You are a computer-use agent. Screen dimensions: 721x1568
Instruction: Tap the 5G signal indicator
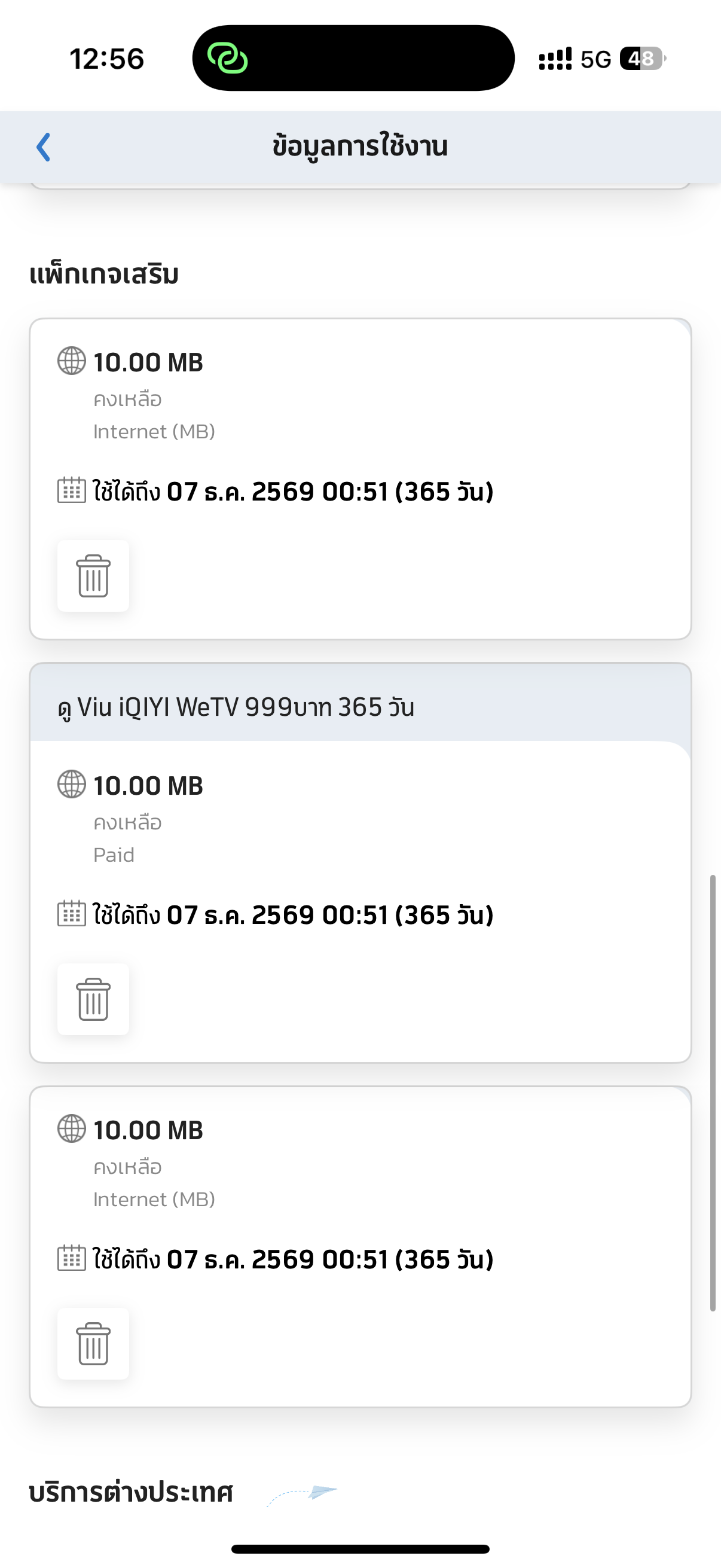pyautogui.click(x=595, y=60)
